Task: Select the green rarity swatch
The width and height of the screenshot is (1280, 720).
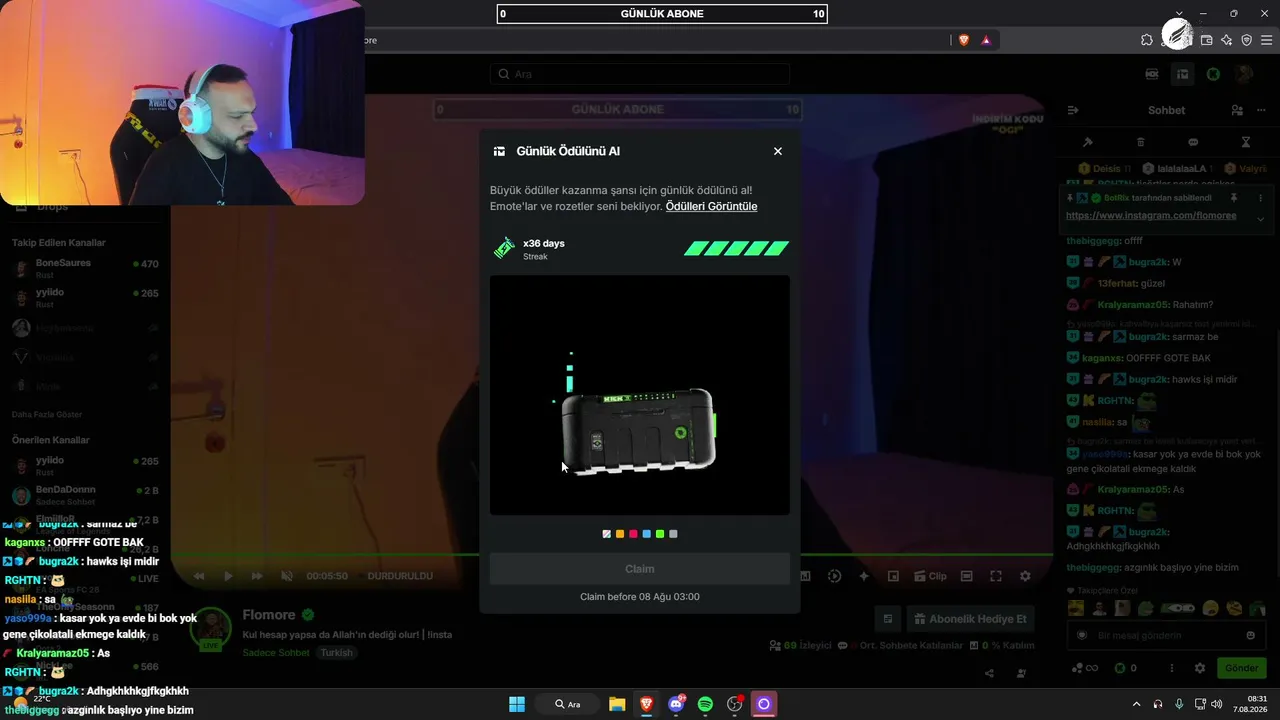Action: tap(660, 534)
